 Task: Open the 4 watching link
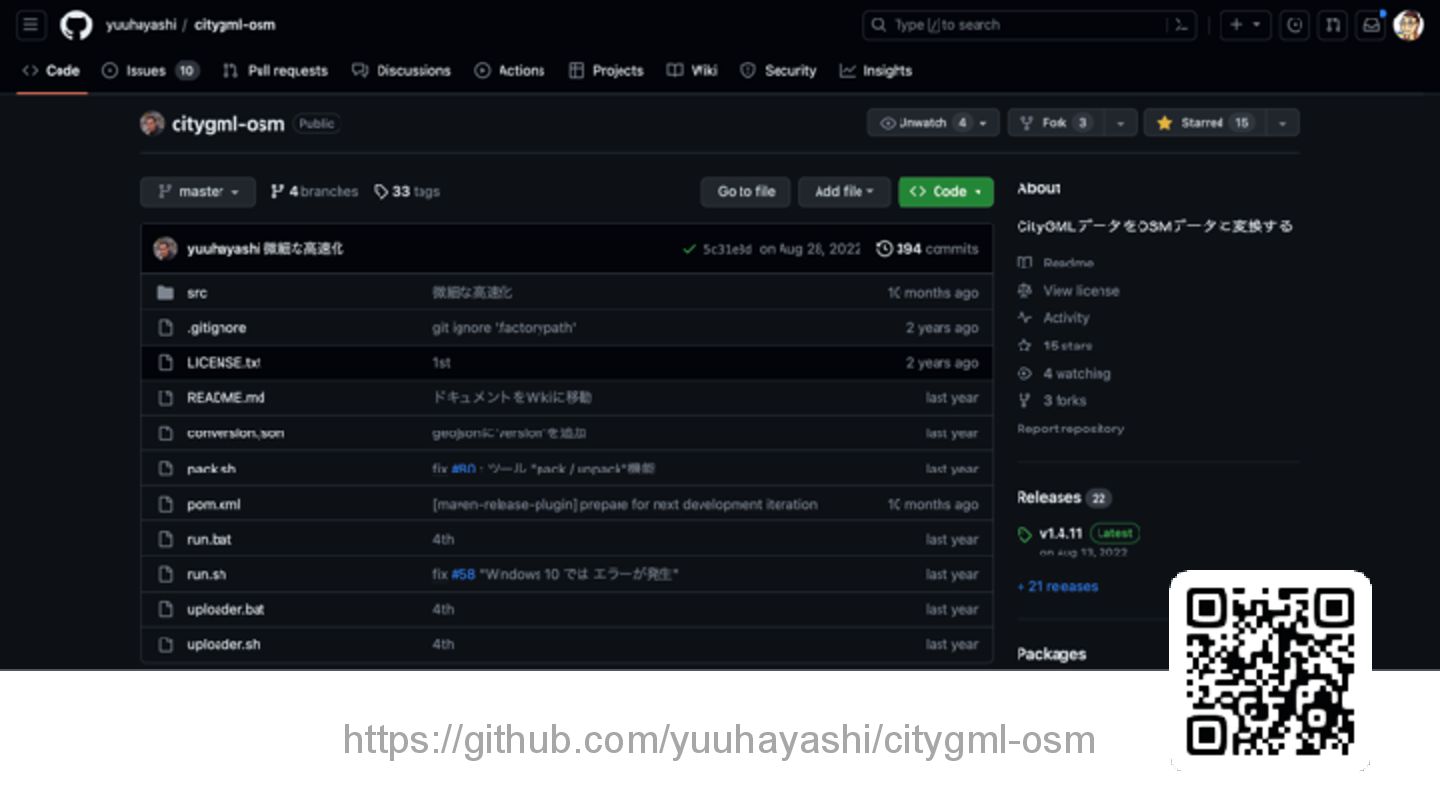[x=1064, y=374]
